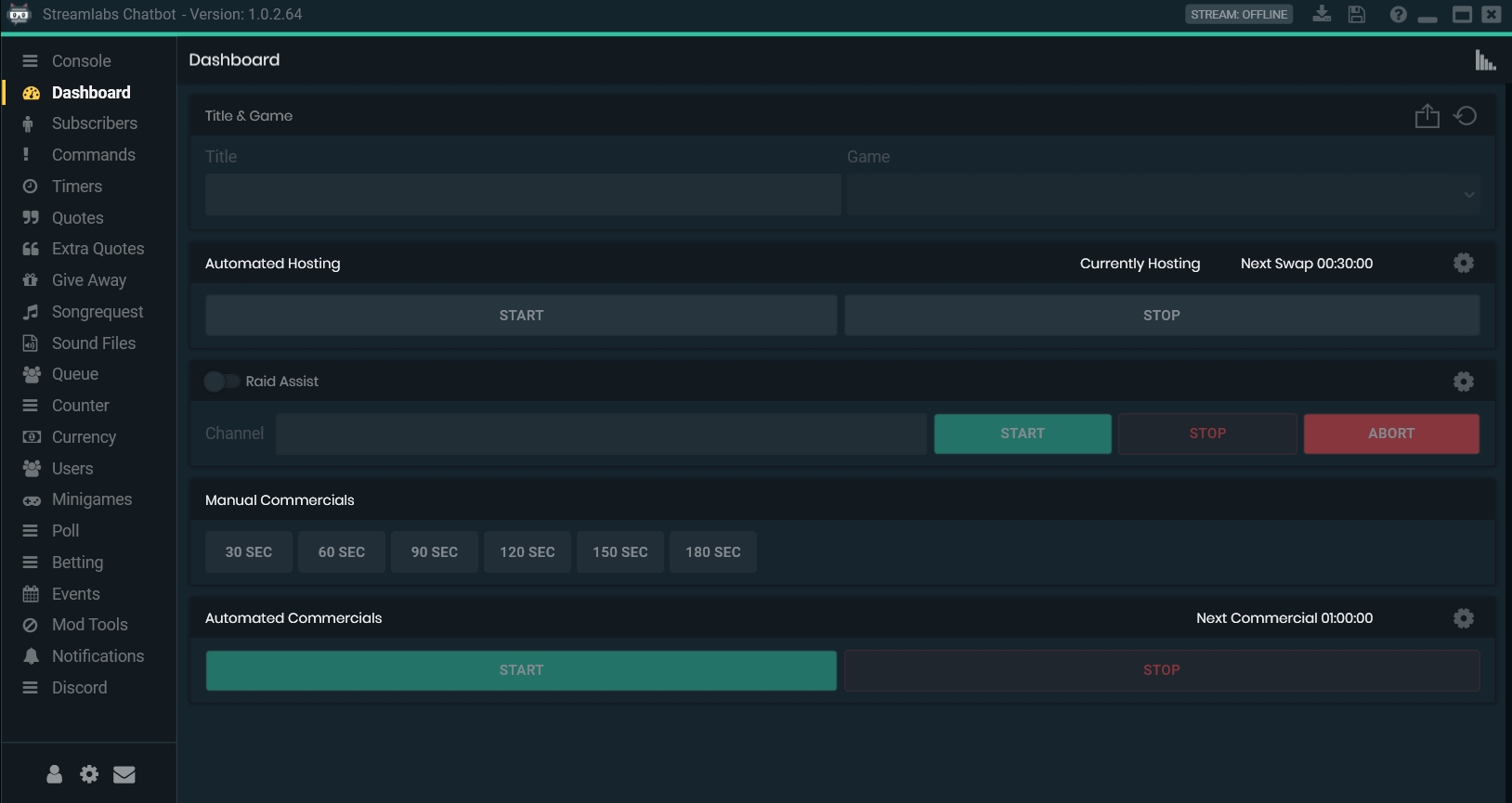Click the Title & Game share icon

(x=1427, y=116)
